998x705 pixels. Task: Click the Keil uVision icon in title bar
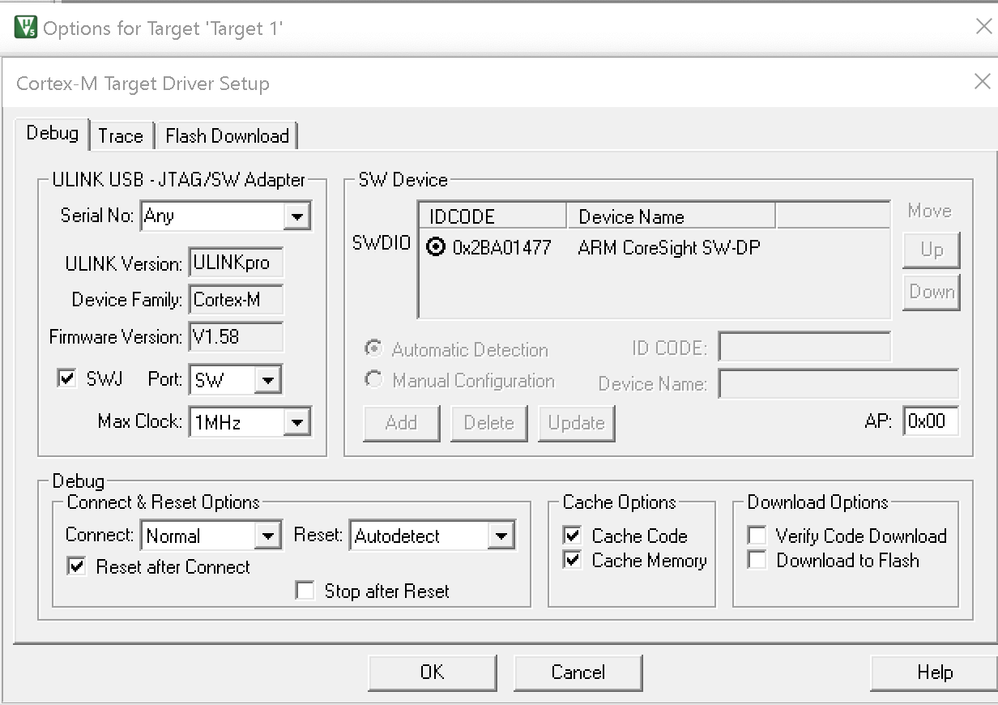pos(25,27)
